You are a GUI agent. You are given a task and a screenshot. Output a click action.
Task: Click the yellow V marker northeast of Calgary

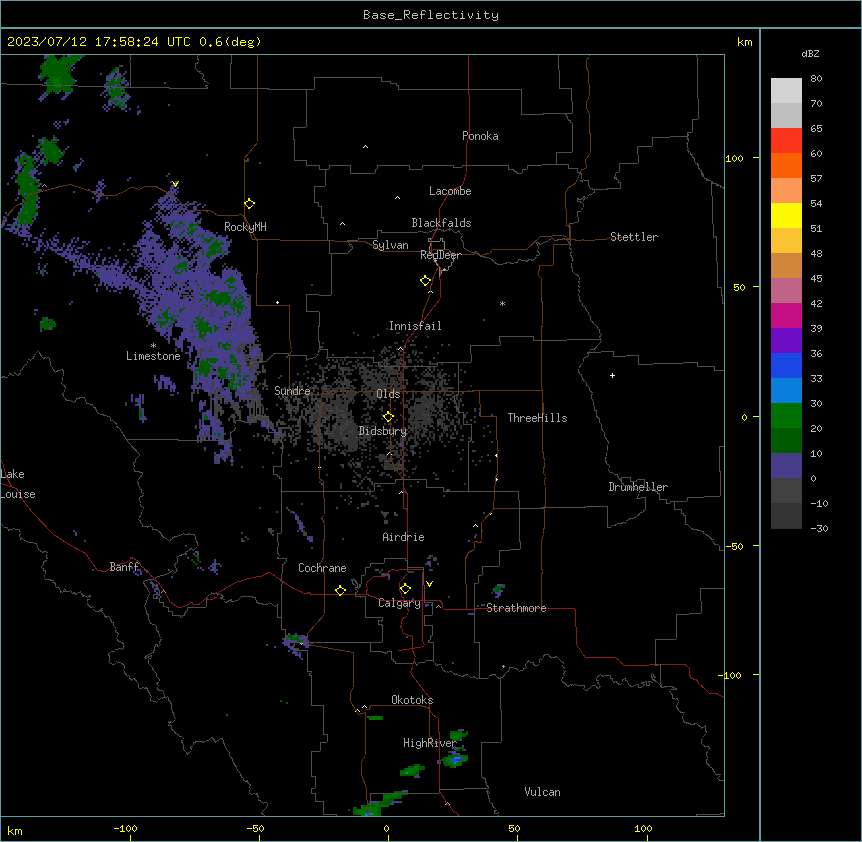point(429,584)
